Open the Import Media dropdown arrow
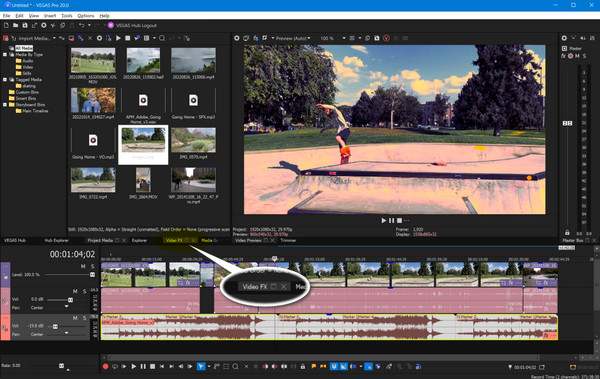This screenshot has height=379, width=600. coord(54,38)
